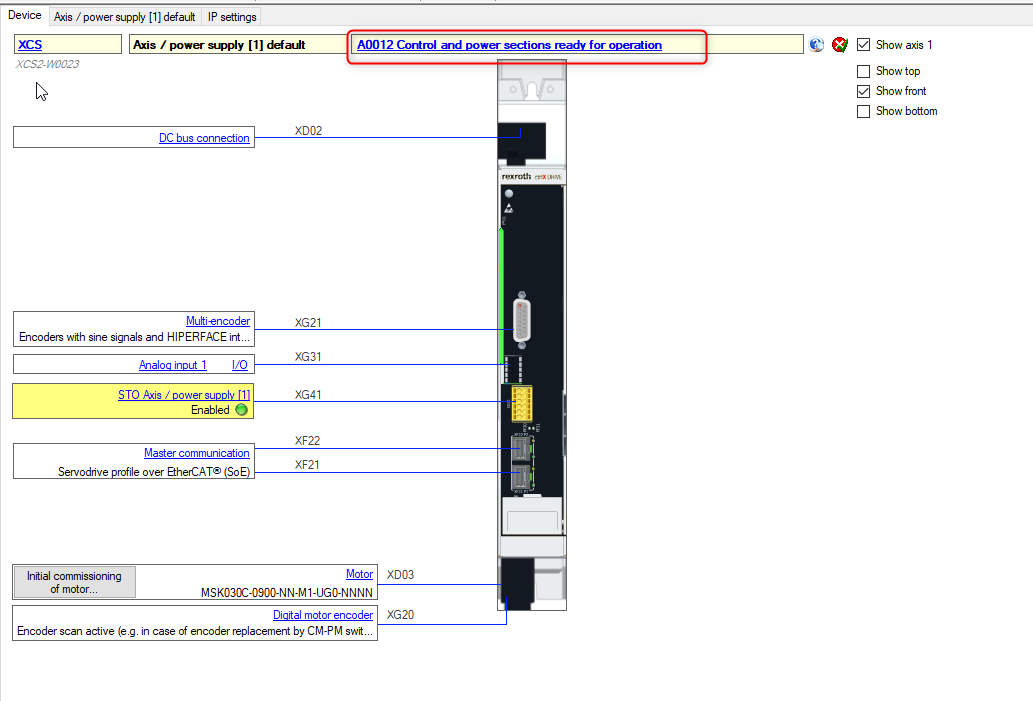Click the red clear error icon
1033x701 pixels.
[840, 45]
